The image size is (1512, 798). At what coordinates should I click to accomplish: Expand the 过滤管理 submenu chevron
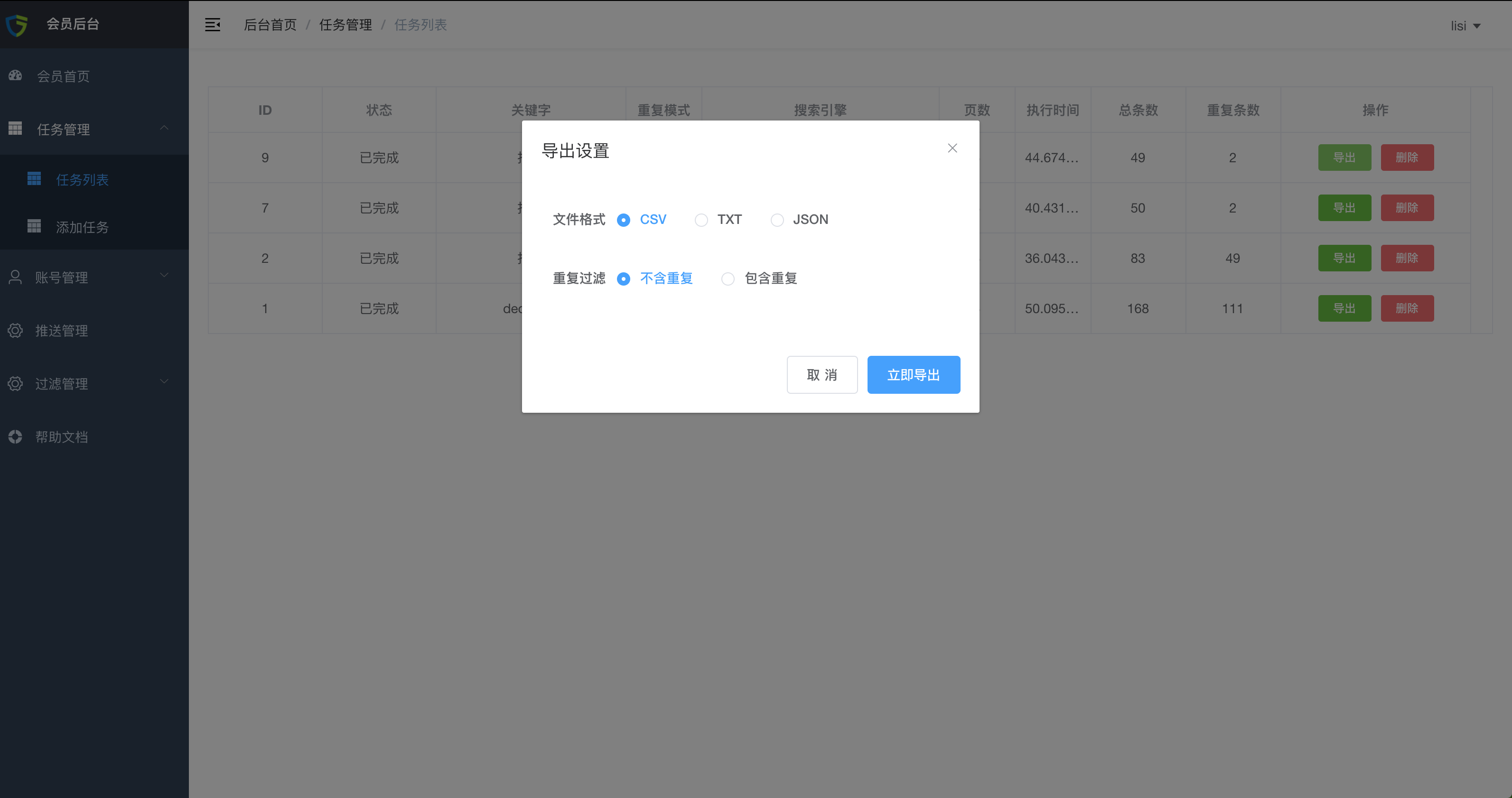(x=164, y=381)
